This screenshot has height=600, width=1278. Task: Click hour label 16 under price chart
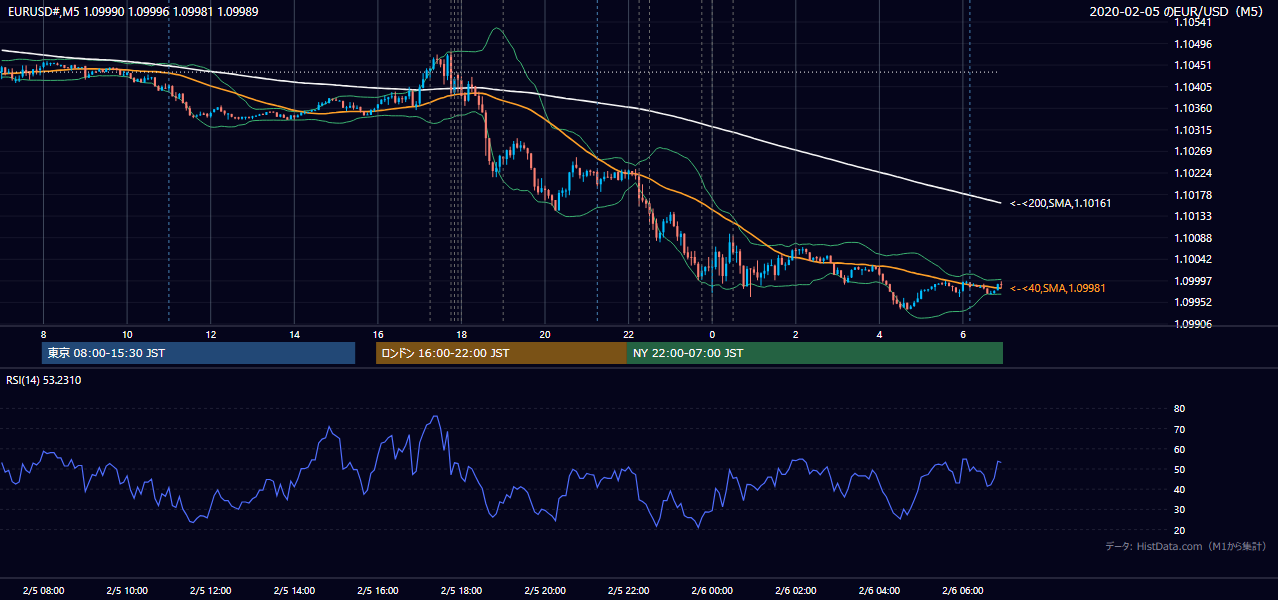click(378, 334)
